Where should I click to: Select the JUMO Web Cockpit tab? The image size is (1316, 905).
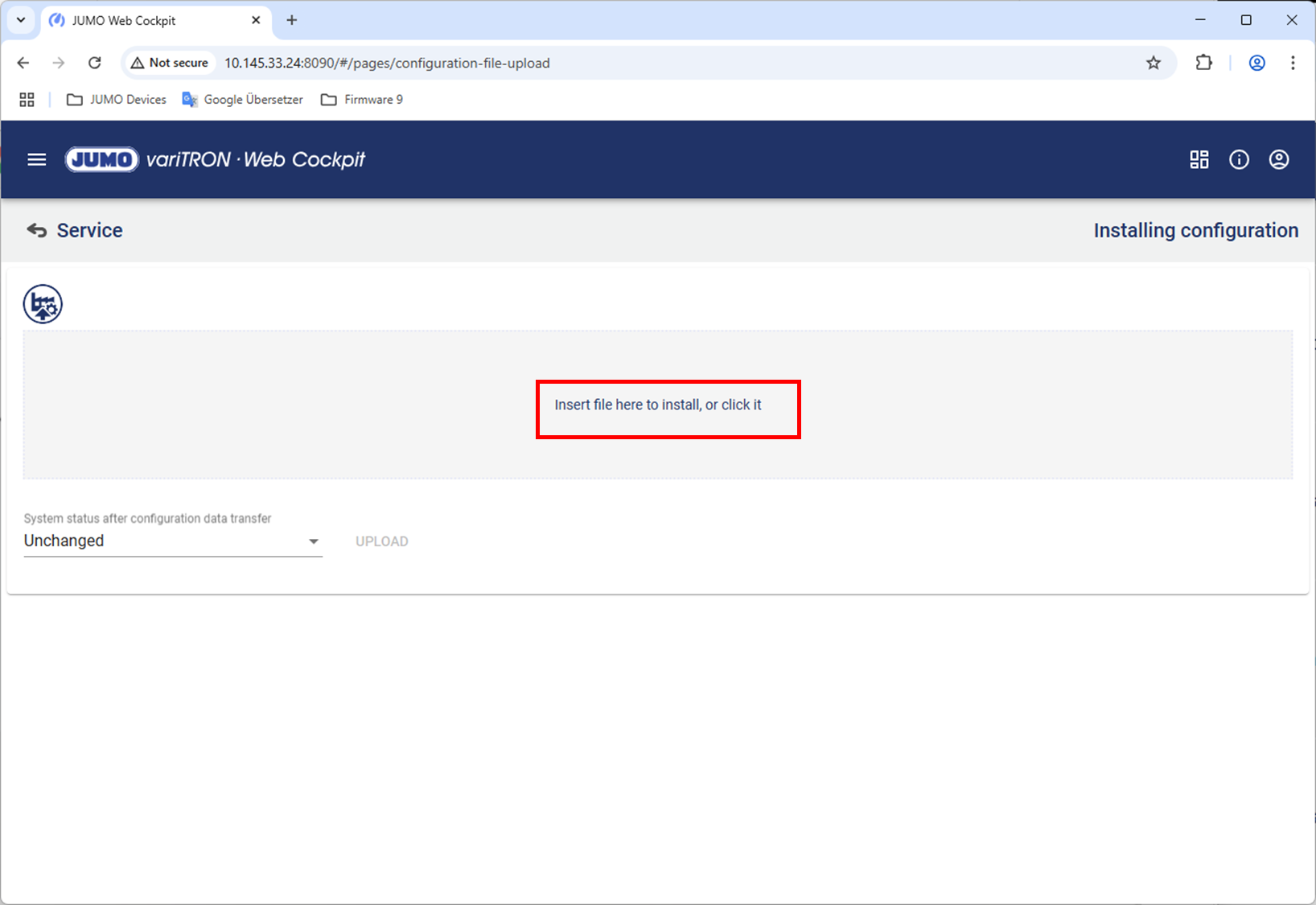(155, 20)
